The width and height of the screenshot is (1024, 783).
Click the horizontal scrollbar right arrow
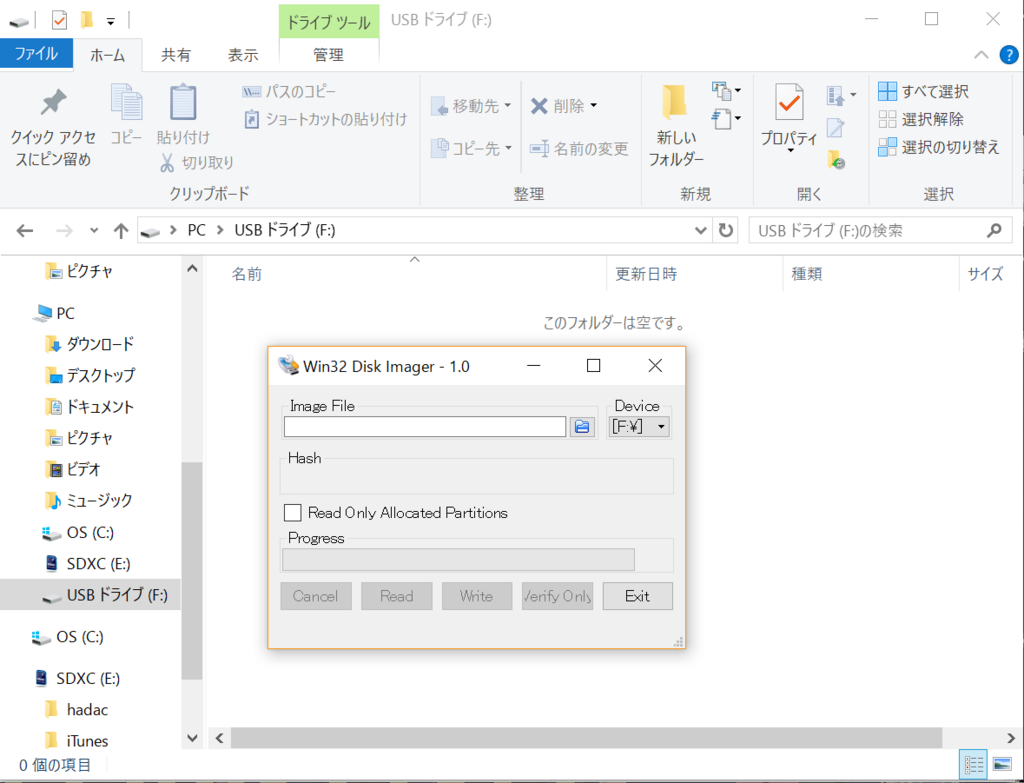pos(1012,739)
